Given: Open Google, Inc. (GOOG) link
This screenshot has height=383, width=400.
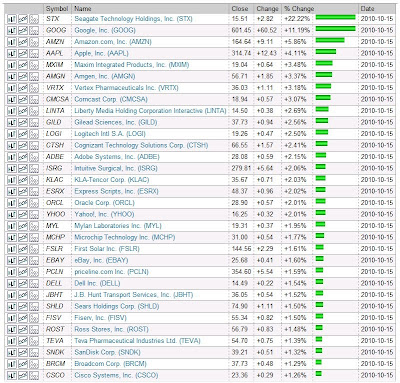Looking at the screenshot, I should point(105,30).
